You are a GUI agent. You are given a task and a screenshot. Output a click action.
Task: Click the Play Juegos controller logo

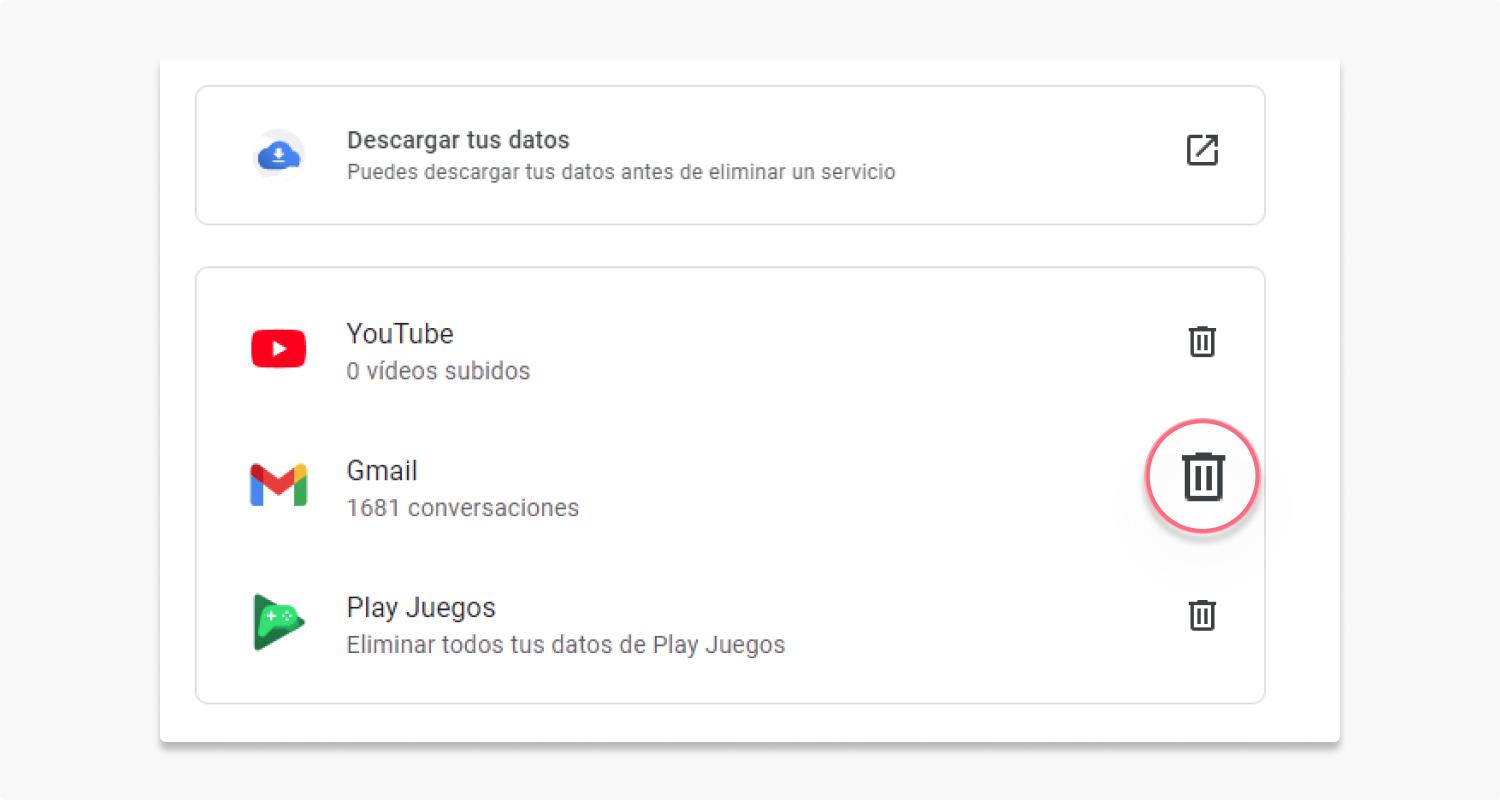(278, 622)
